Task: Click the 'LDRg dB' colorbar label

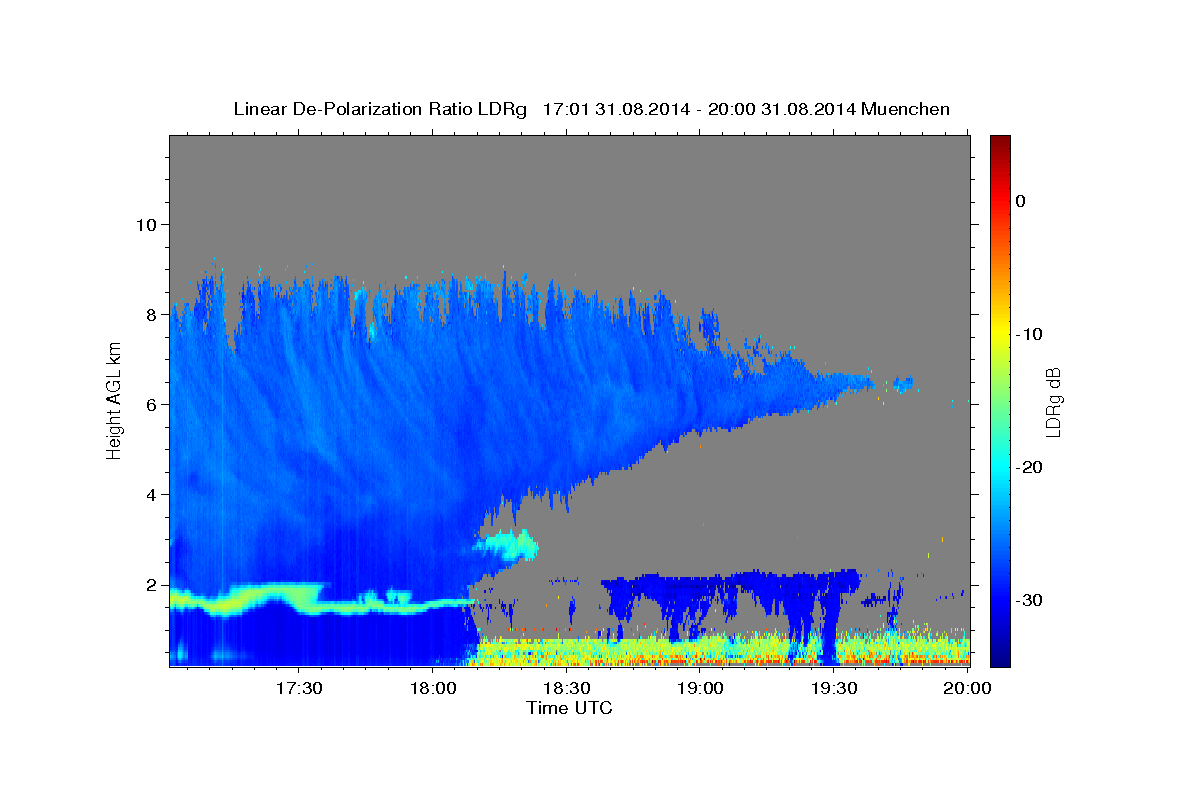Action: point(1052,402)
